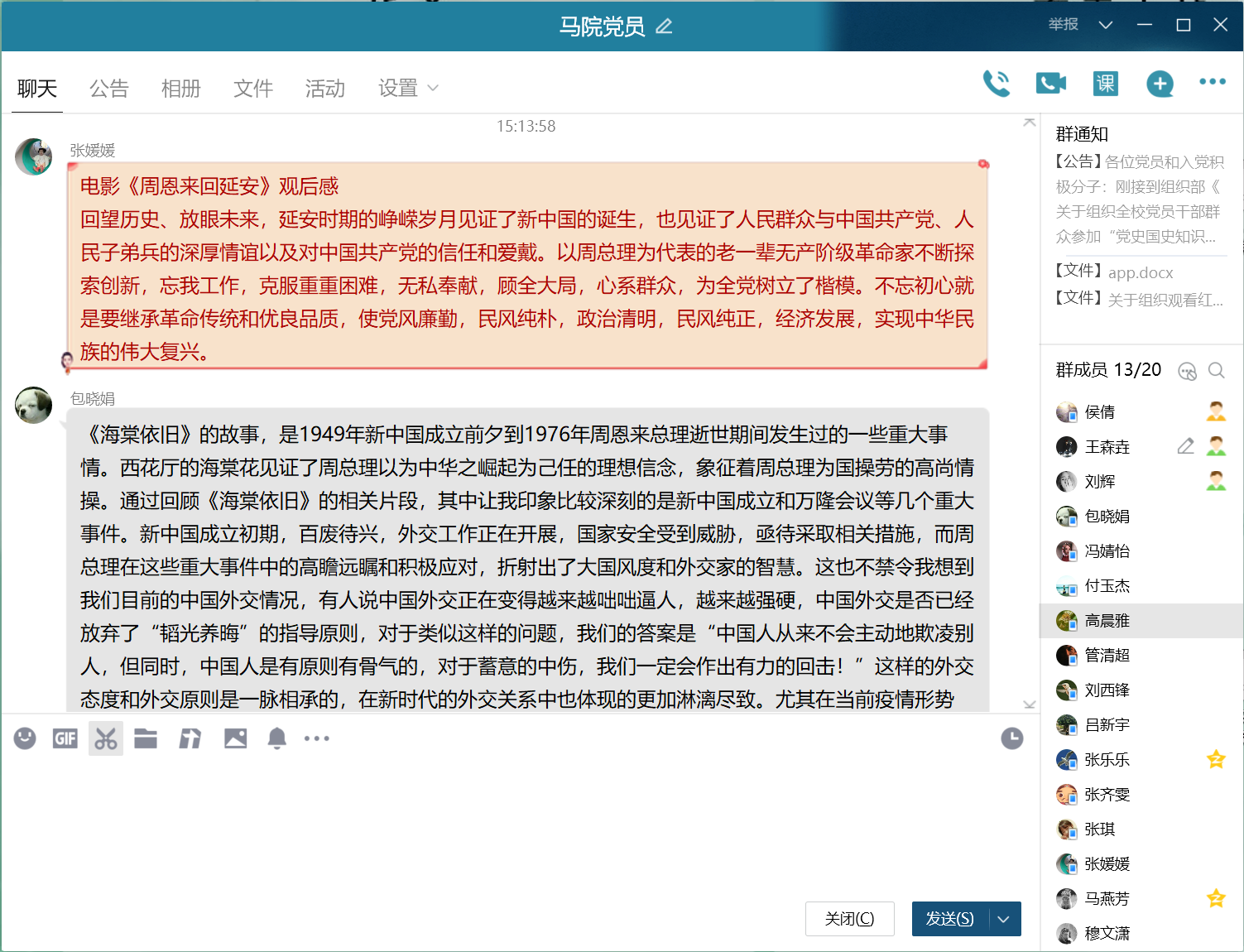
Task: Expand the title bar dropdown next to 举报
Action: pos(1105,25)
